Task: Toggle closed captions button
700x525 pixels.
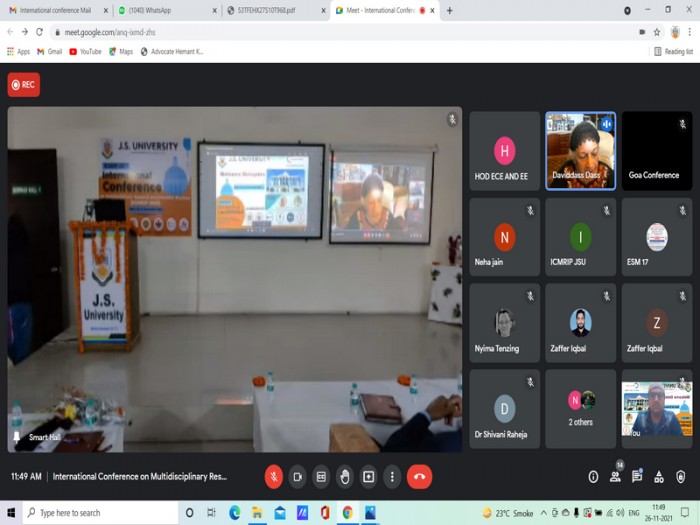Action: tap(321, 477)
